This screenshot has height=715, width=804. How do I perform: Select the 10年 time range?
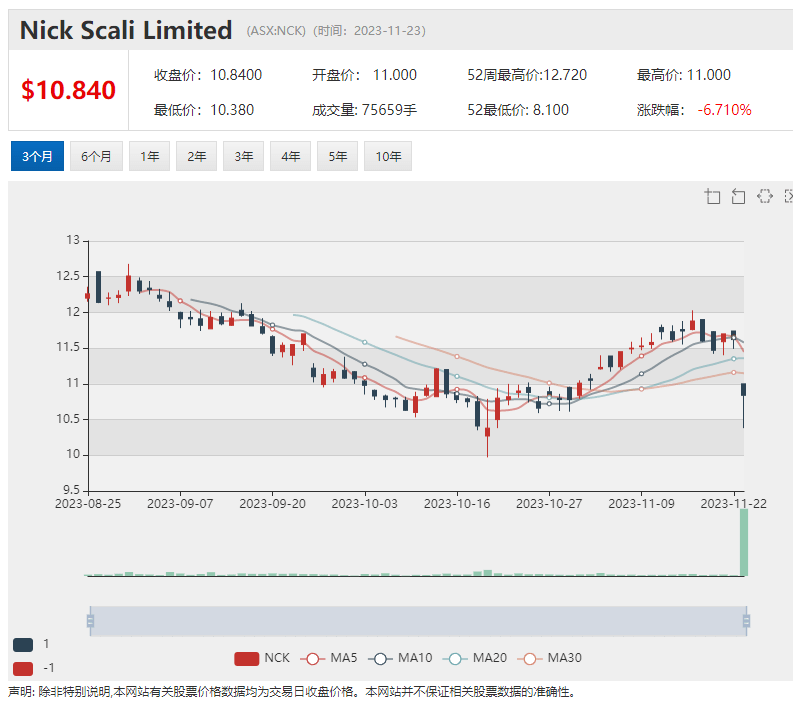coord(388,157)
